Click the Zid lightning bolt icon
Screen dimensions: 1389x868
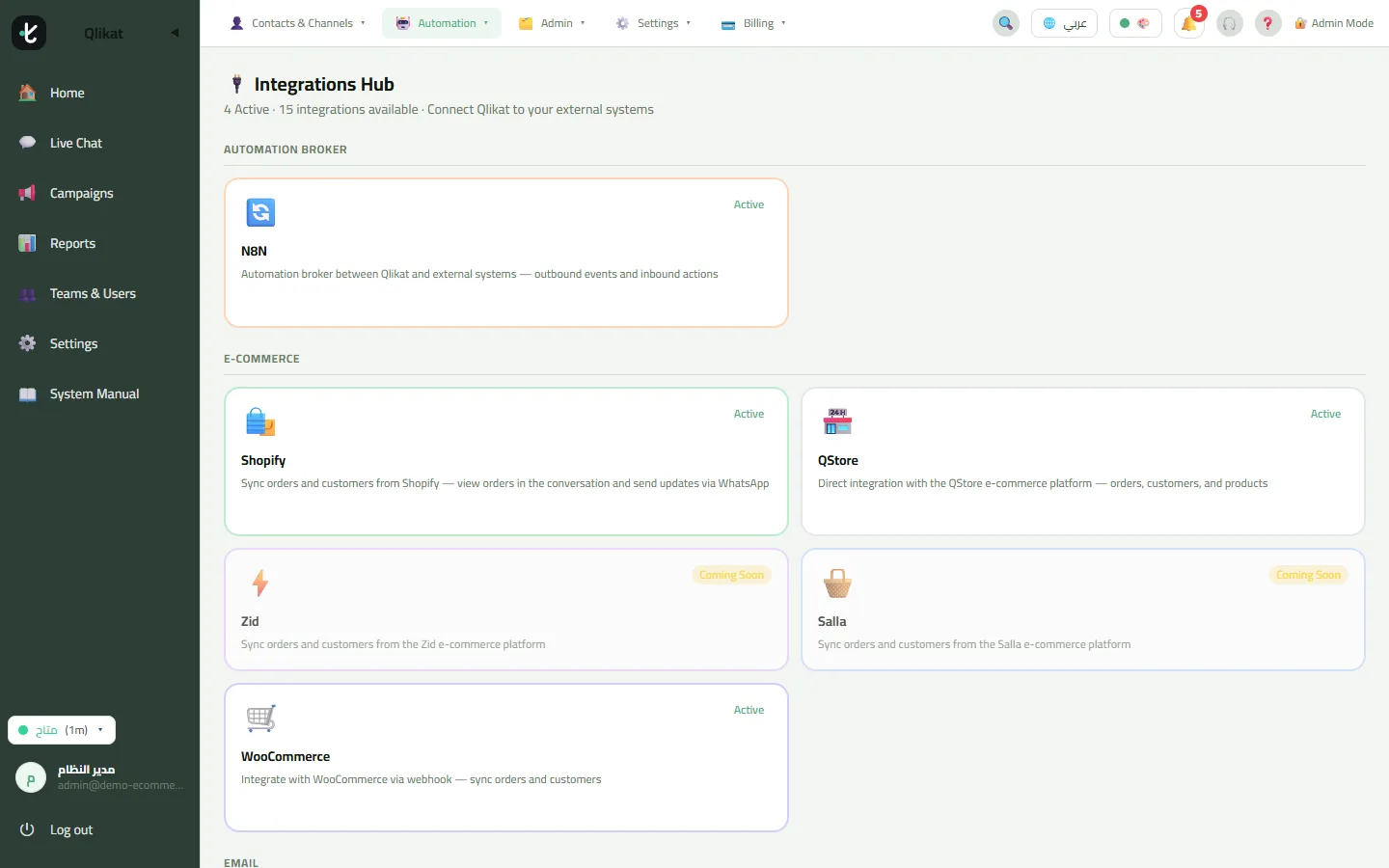click(x=259, y=583)
